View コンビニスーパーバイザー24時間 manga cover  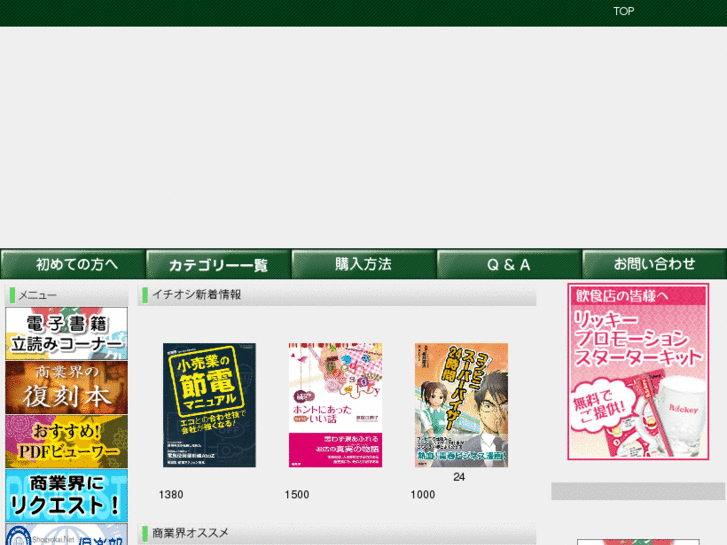click(x=461, y=405)
